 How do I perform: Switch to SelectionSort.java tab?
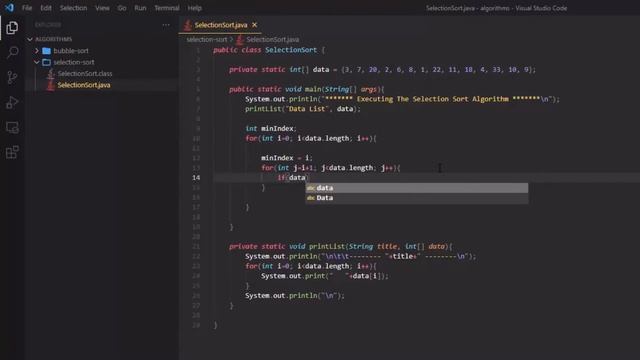tap(220, 25)
